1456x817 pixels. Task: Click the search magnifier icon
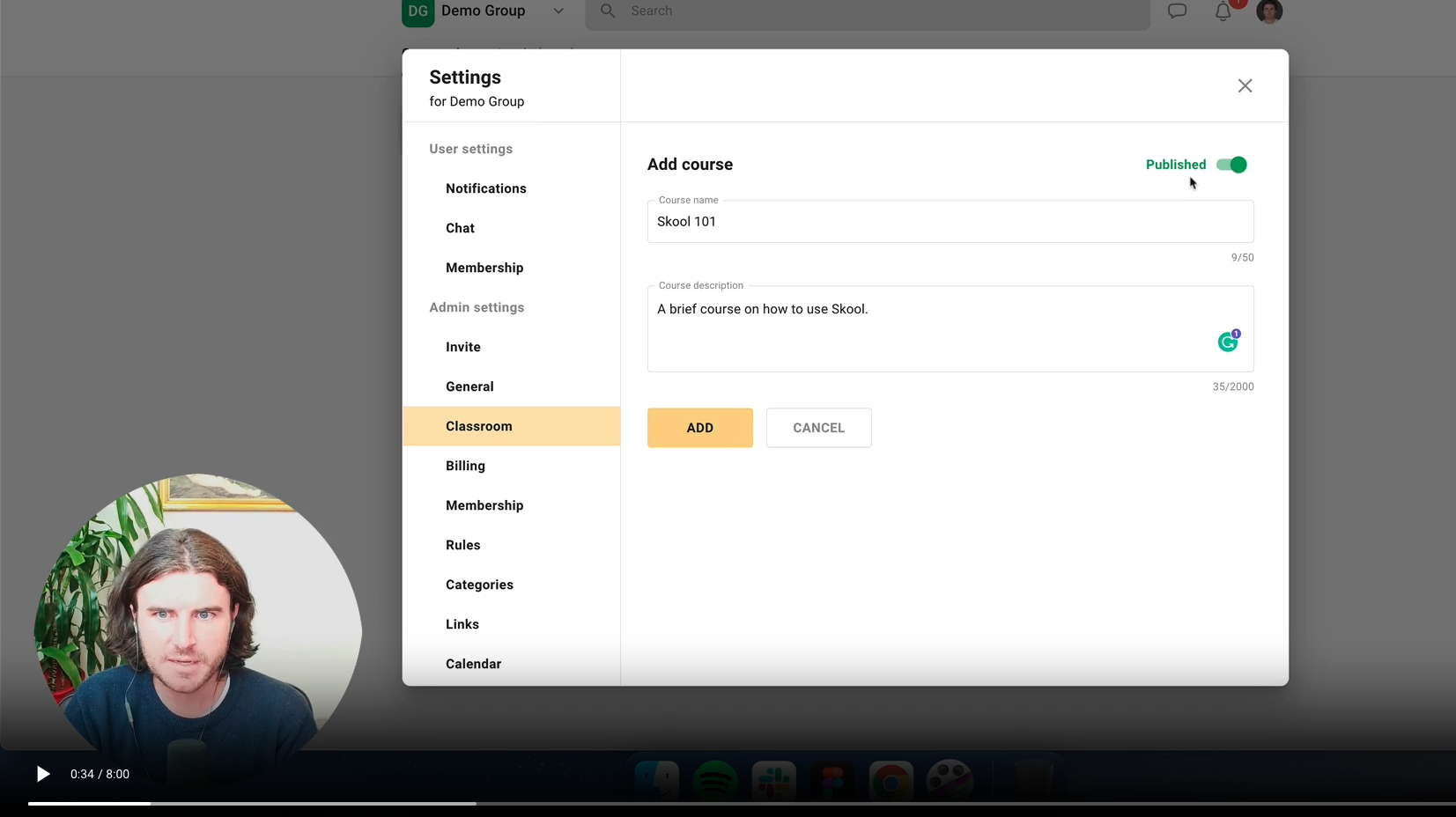[608, 11]
